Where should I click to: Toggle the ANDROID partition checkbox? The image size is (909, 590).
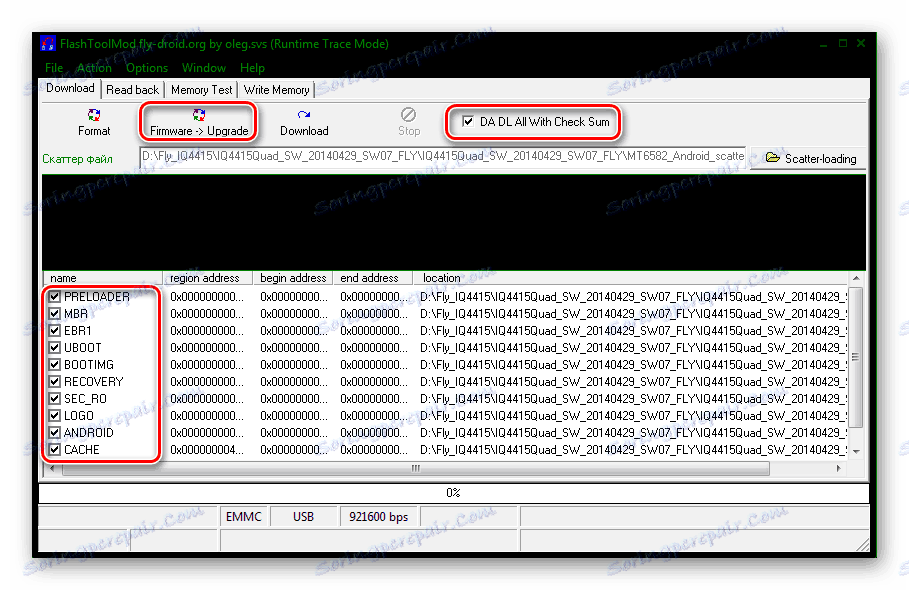(x=54, y=433)
